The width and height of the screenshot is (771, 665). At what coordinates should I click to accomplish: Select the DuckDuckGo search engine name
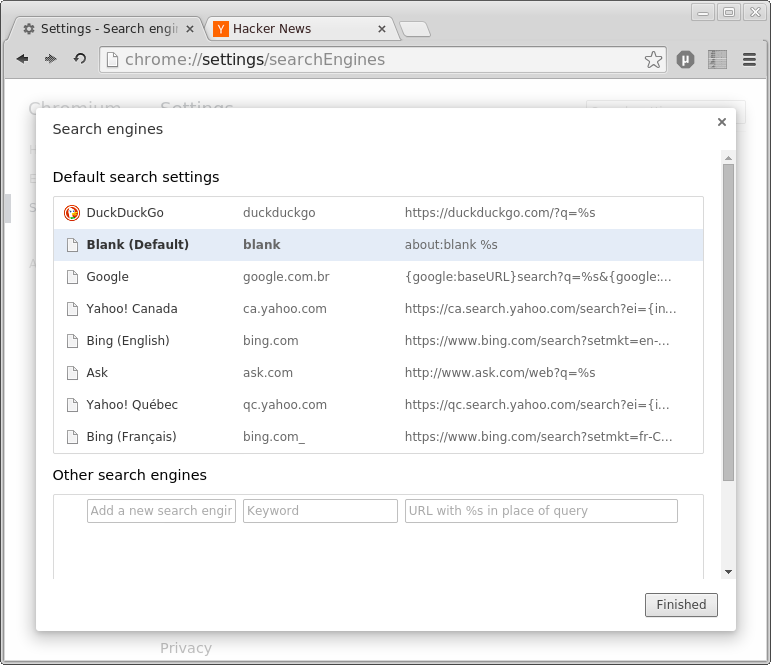(x=125, y=213)
